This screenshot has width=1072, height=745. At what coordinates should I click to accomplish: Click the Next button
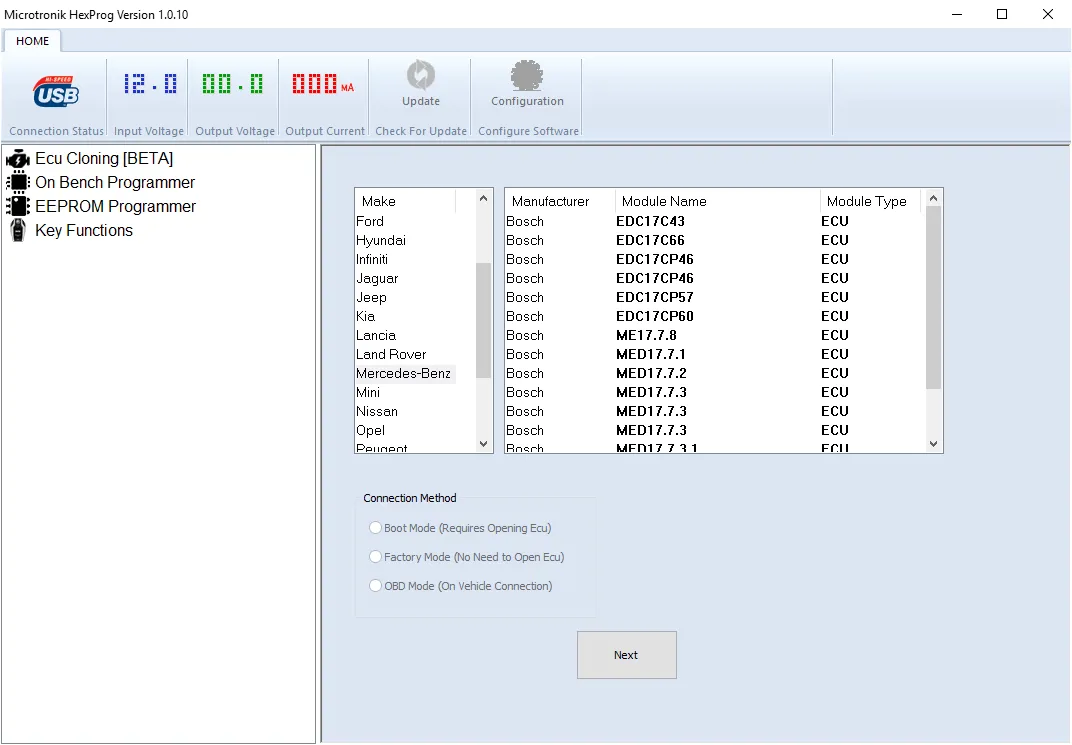click(x=626, y=655)
